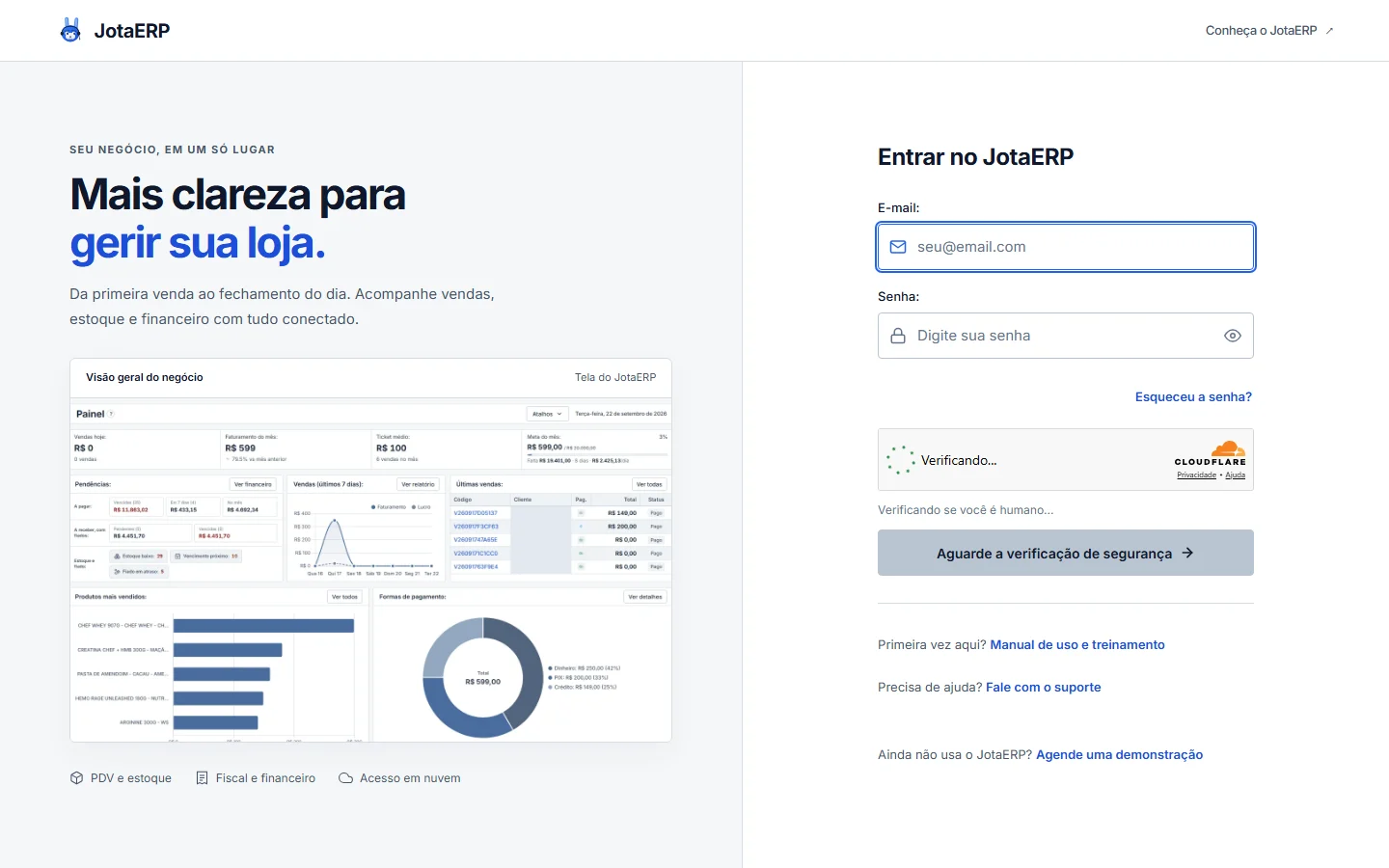
Task: Click the JotaERP rabbit logo icon
Action: coord(70,31)
